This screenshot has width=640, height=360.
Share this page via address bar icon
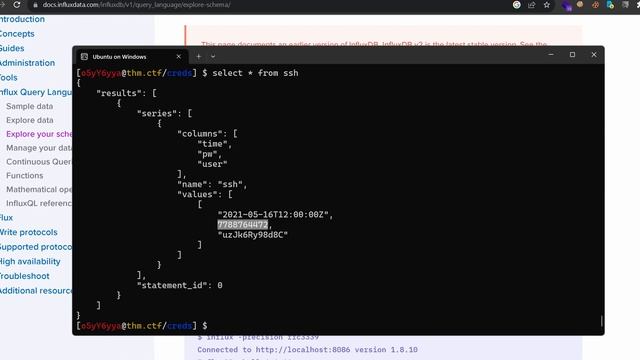[531, 5]
